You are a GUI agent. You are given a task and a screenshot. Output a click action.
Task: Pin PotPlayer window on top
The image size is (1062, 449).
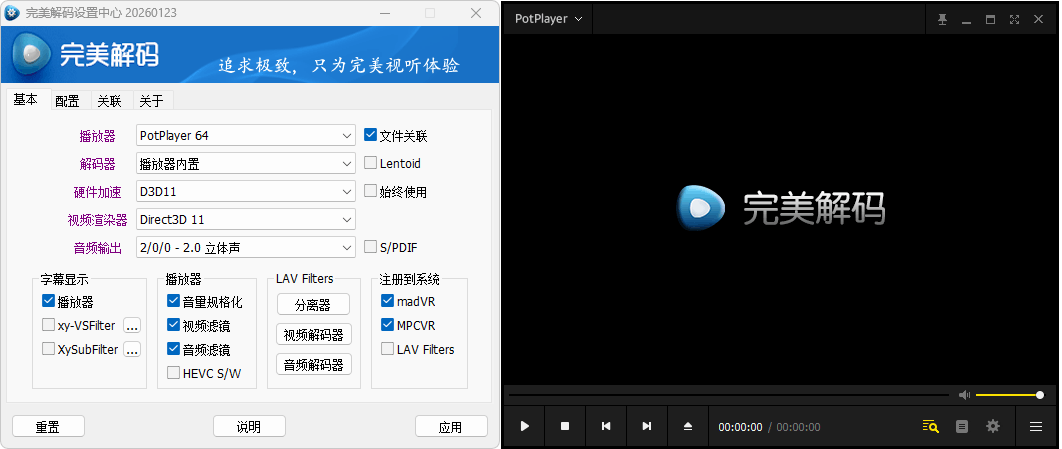coord(942,20)
